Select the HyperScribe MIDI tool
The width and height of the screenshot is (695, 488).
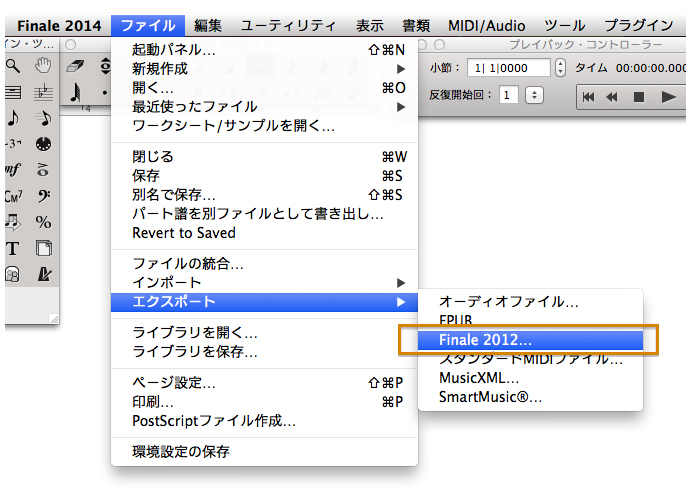pos(43,144)
